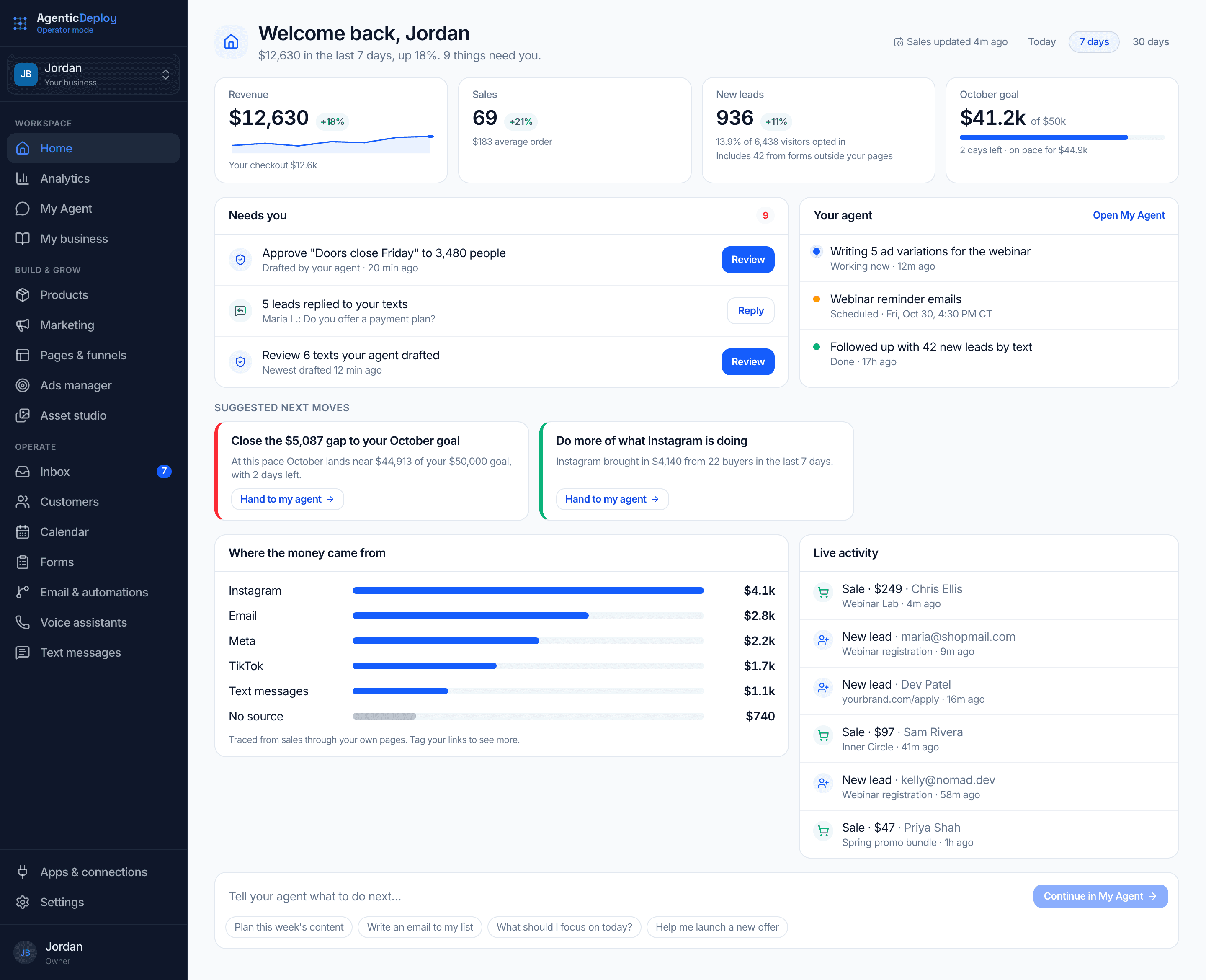The height and width of the screenshot is (980, 1206).
Task: Choose the Write an email to my list chip
Action: point(420,927)
